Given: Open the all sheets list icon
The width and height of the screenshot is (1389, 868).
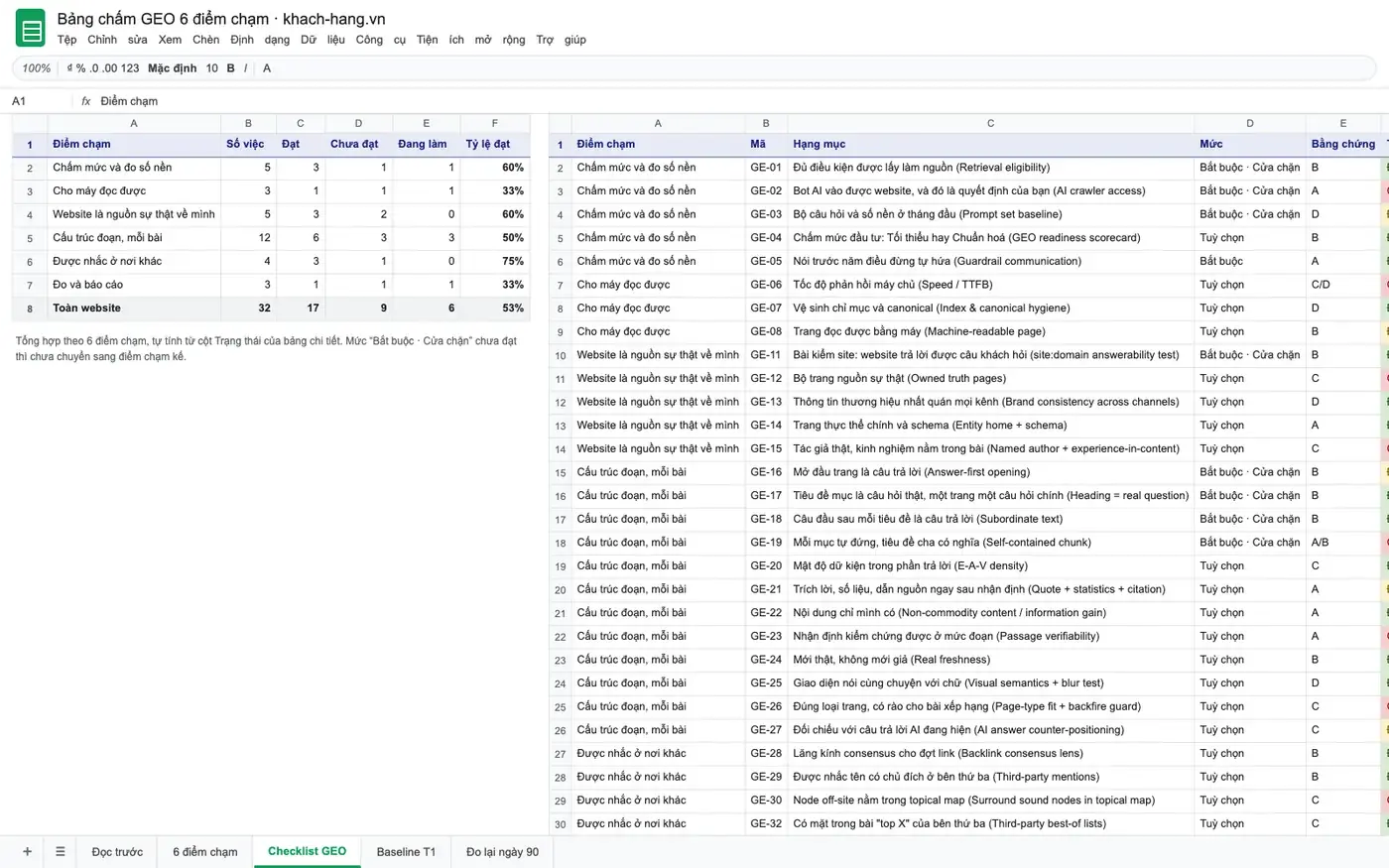Looking at the screenshot, I should (x=61, y=851).
